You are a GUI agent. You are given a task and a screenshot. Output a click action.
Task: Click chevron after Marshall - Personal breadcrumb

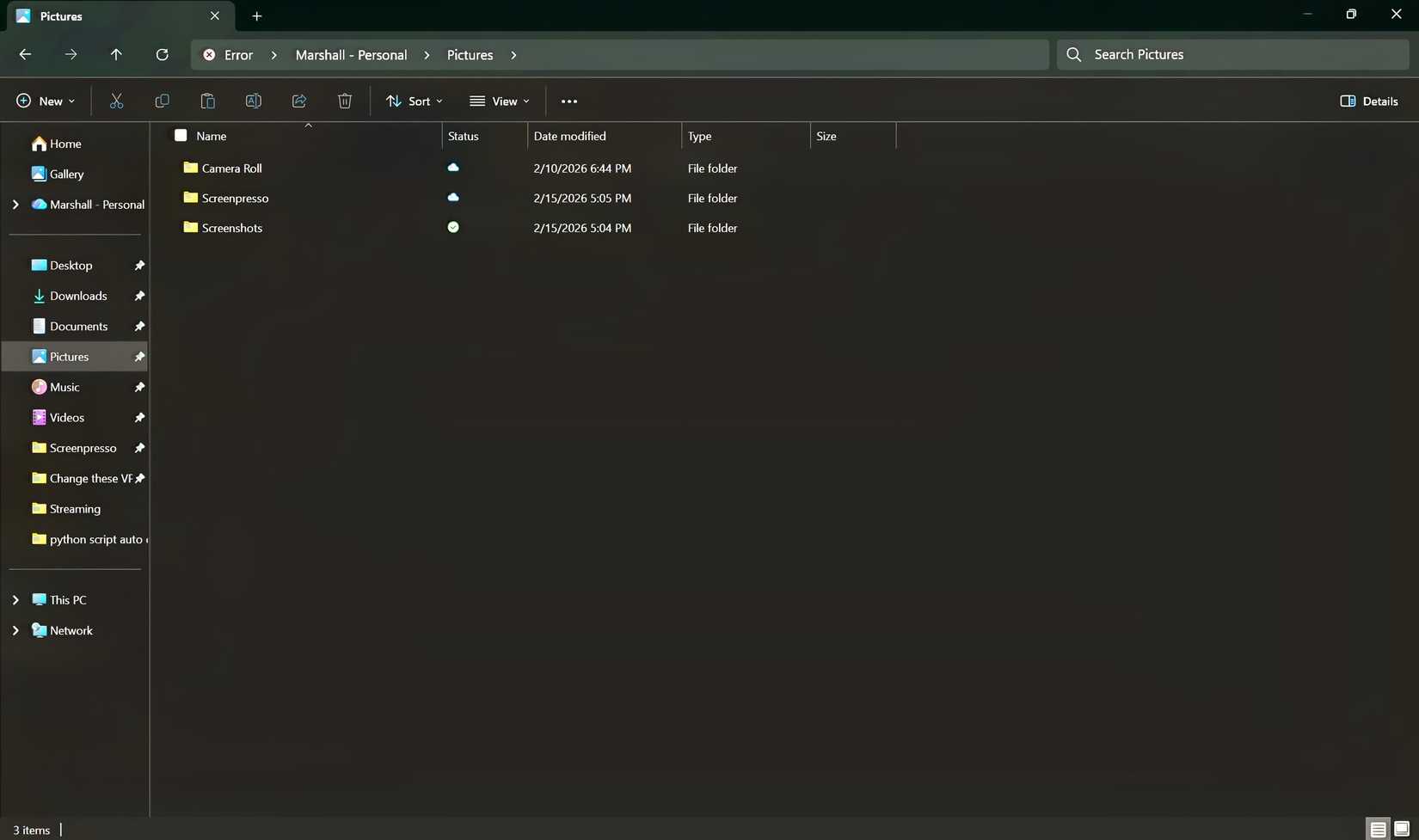click(x=427, y=54)
